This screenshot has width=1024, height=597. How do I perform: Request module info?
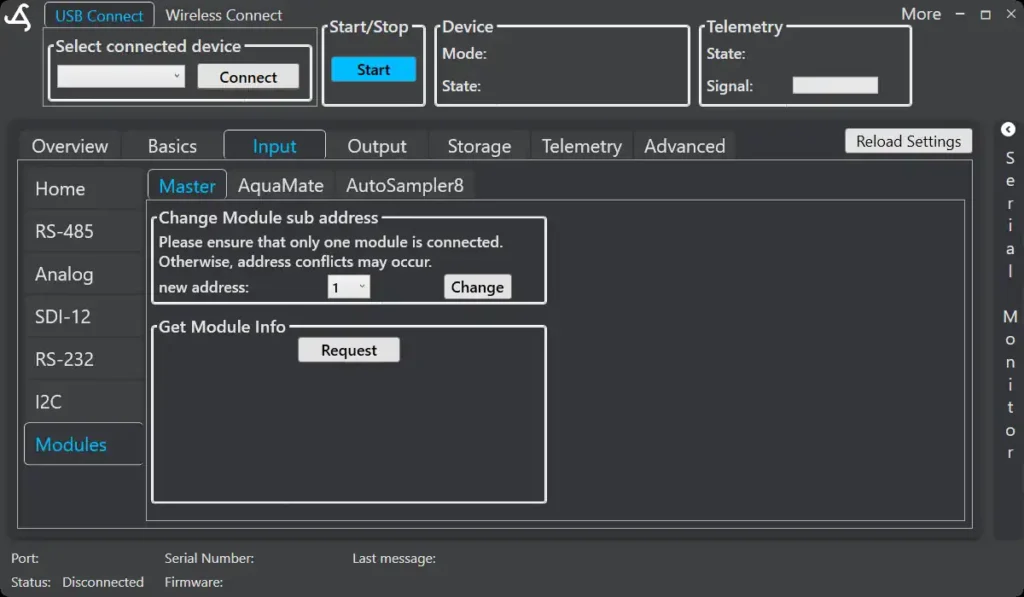pos(349,350)
